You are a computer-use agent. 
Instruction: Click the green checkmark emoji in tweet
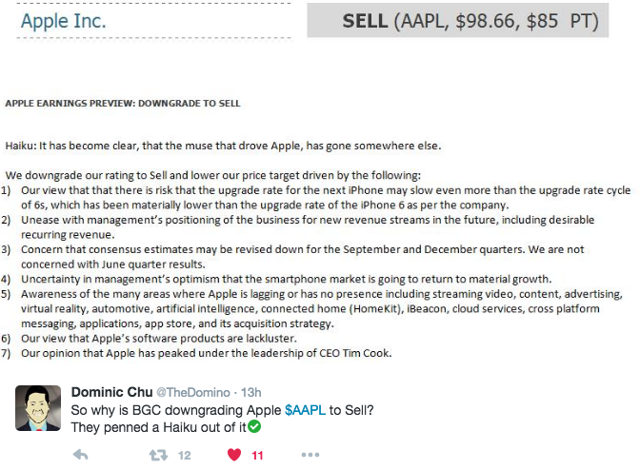(x=254, y=427)
